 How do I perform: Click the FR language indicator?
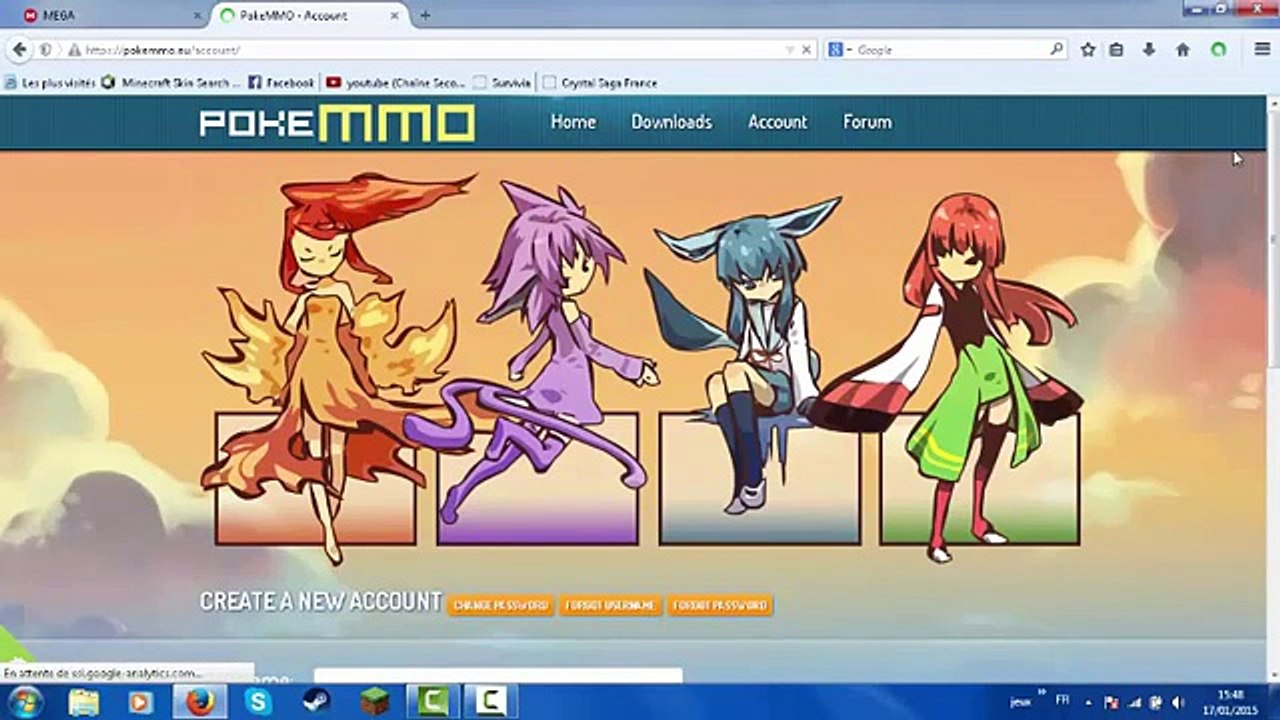[x=1062, y=702]
